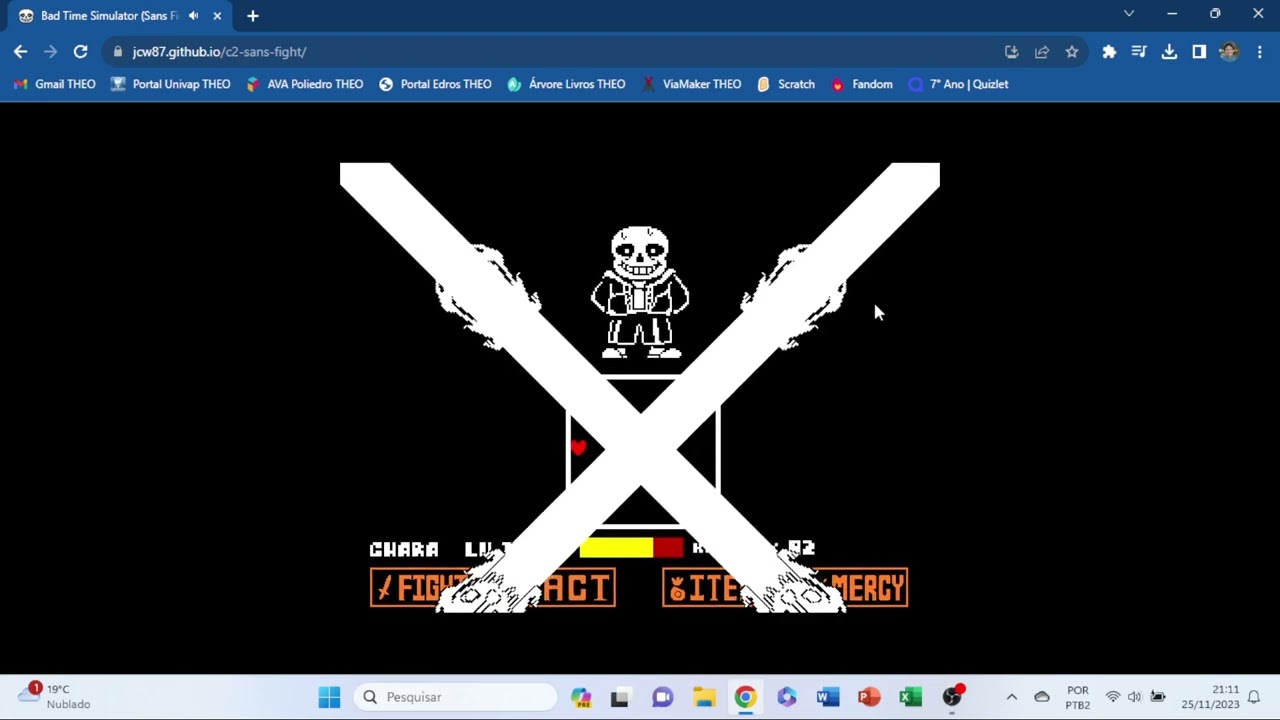Open the Portal Univap THEO bookmark

tap(170, 84)
